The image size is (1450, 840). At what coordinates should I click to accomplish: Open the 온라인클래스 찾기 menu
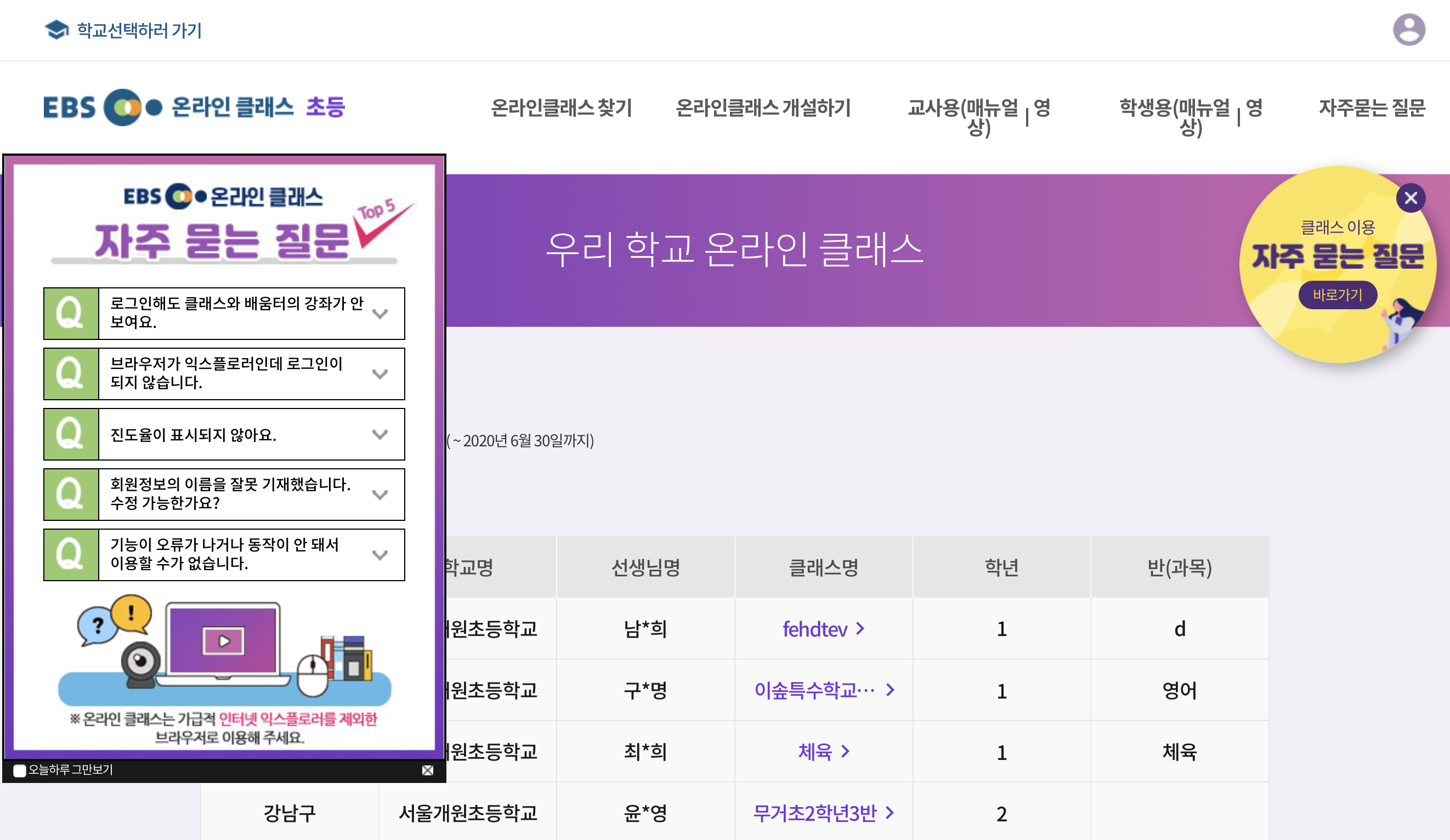pos(561,107)
